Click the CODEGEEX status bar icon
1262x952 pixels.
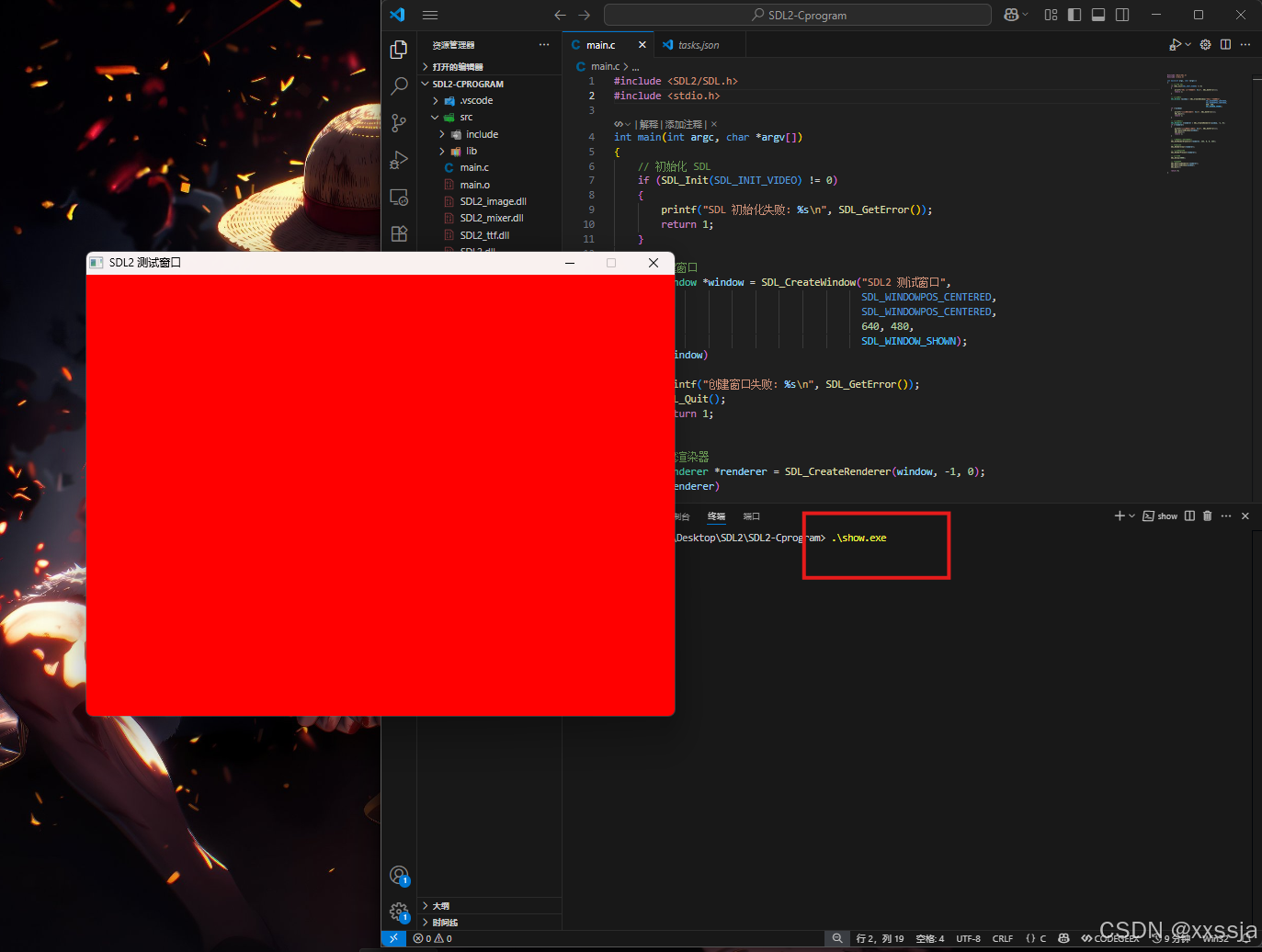(1110, 938)
